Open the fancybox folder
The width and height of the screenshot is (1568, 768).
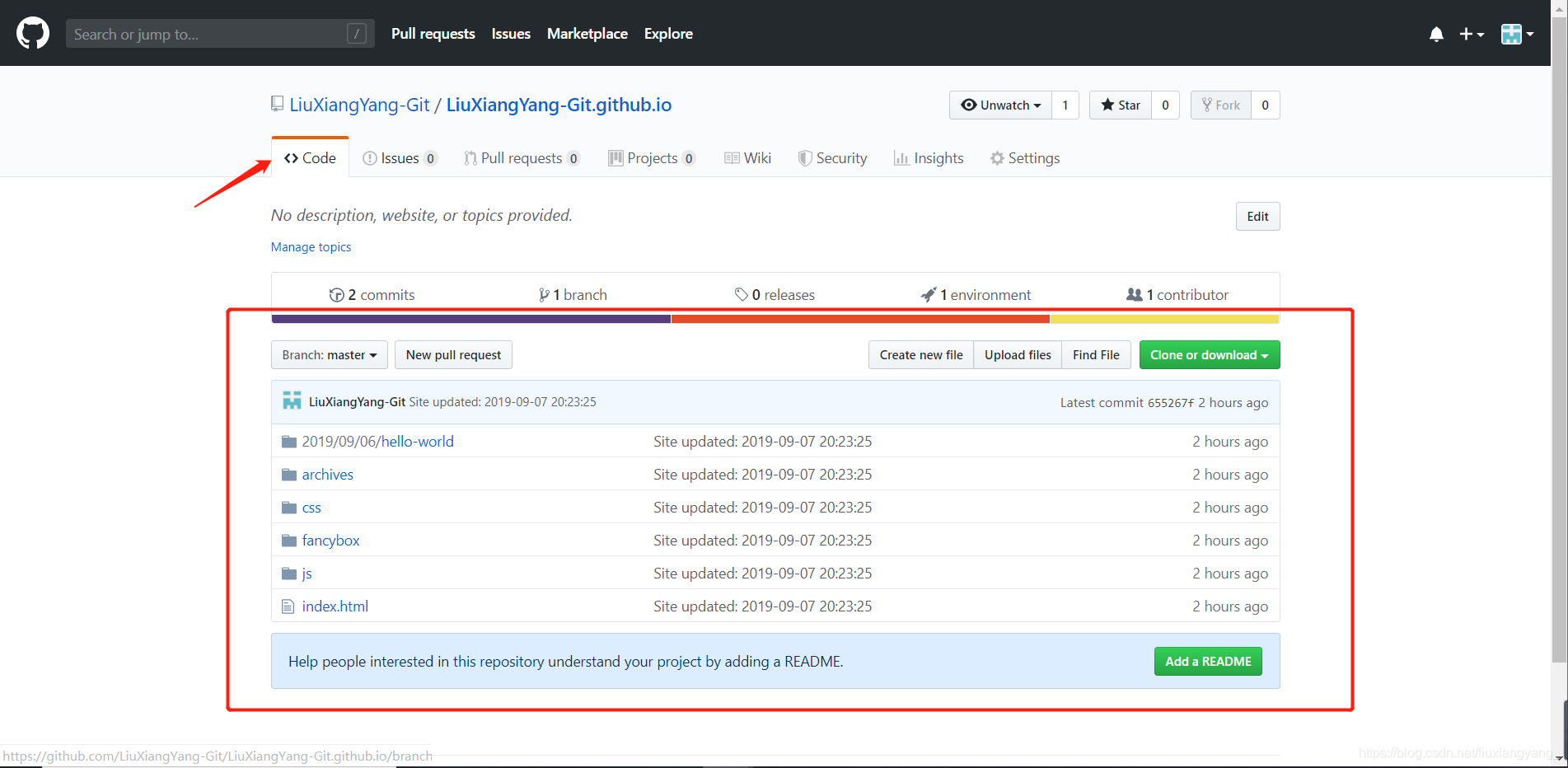click(330, 541)
